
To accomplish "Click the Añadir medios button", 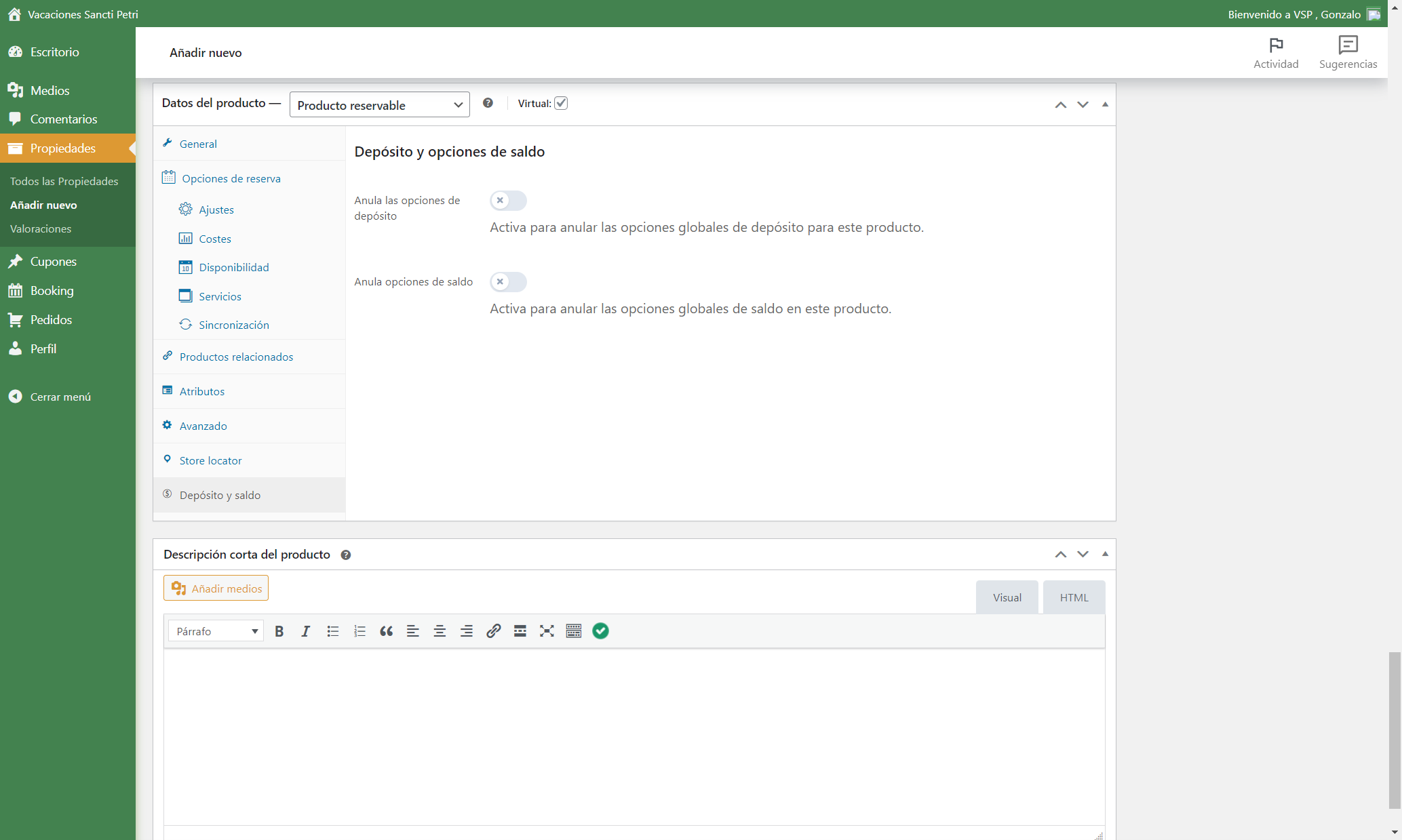I will point(216,588).
